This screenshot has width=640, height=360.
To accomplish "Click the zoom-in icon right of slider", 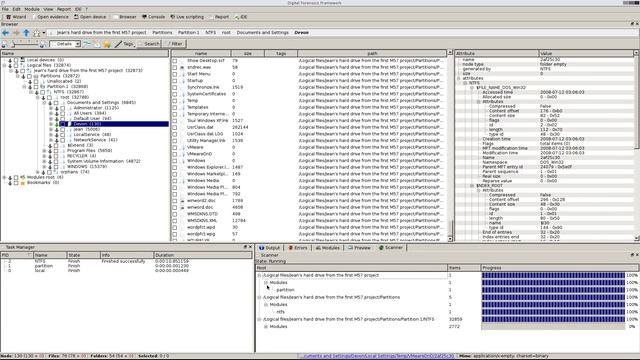I will (x=42, y=44).
